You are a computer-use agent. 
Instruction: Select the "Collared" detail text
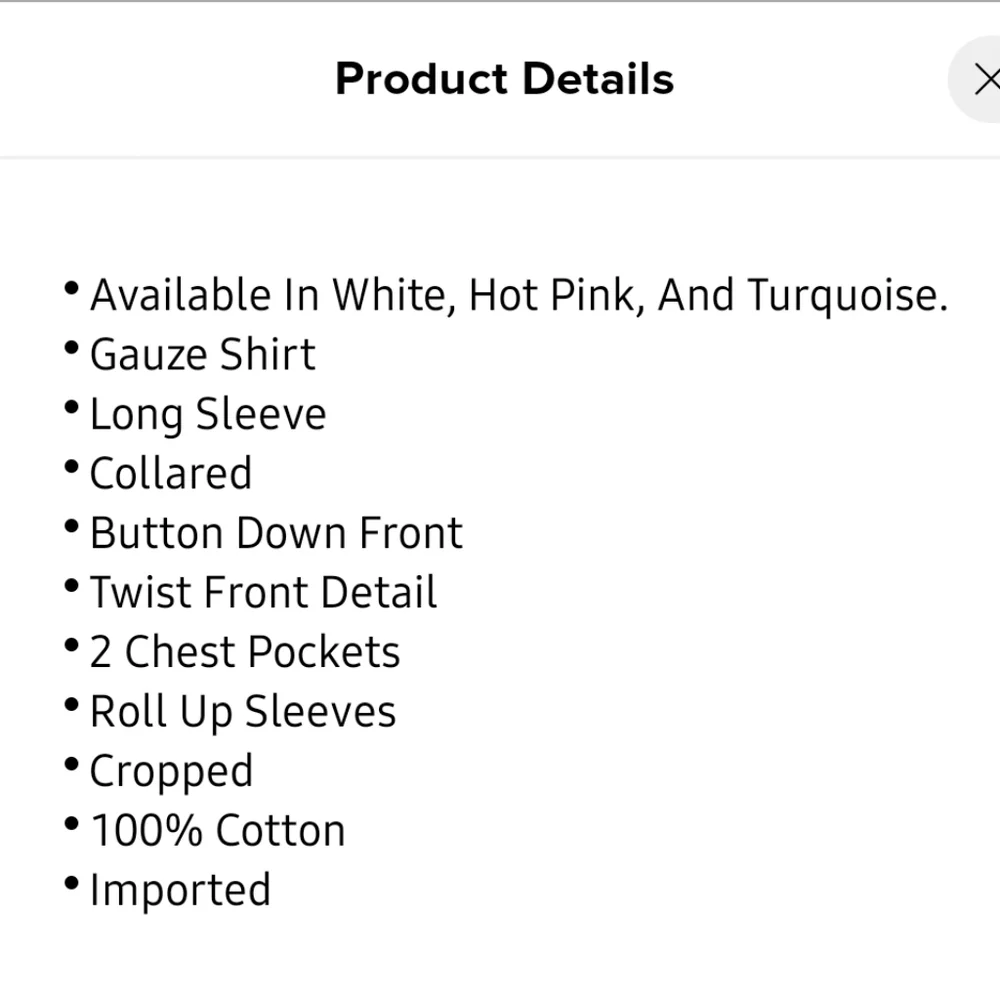point(171,474)
